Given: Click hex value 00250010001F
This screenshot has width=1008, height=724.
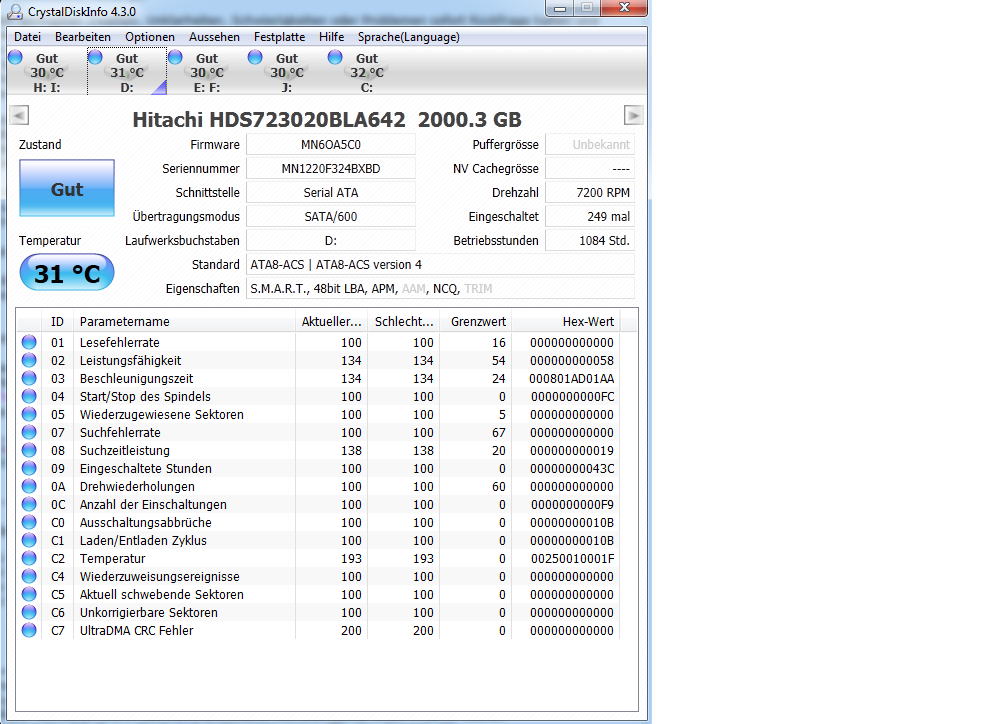Looking at the screenshot, I should (x=572, y=559).
